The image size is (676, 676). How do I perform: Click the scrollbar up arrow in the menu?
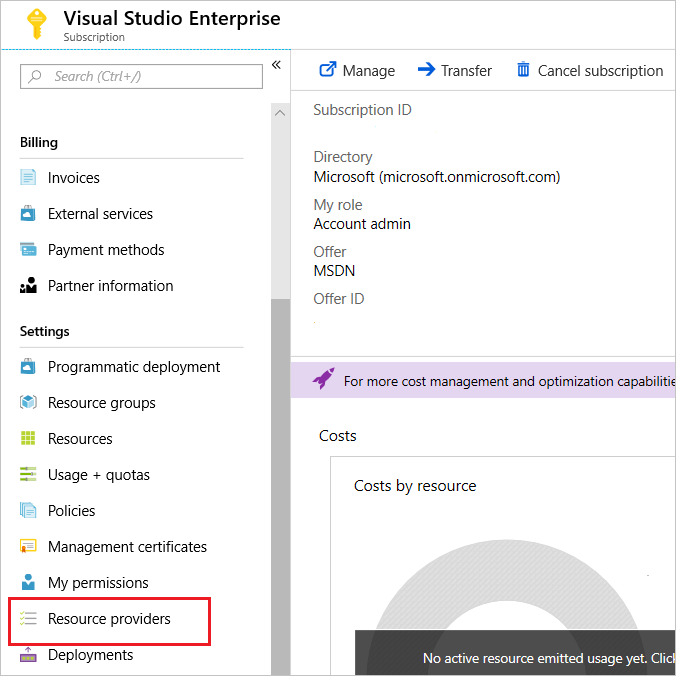(280, 113)
